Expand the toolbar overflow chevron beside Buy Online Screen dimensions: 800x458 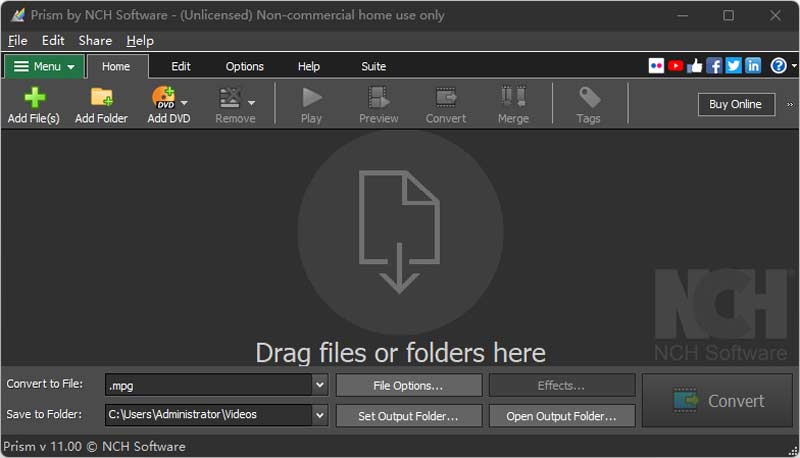point(790,105)
